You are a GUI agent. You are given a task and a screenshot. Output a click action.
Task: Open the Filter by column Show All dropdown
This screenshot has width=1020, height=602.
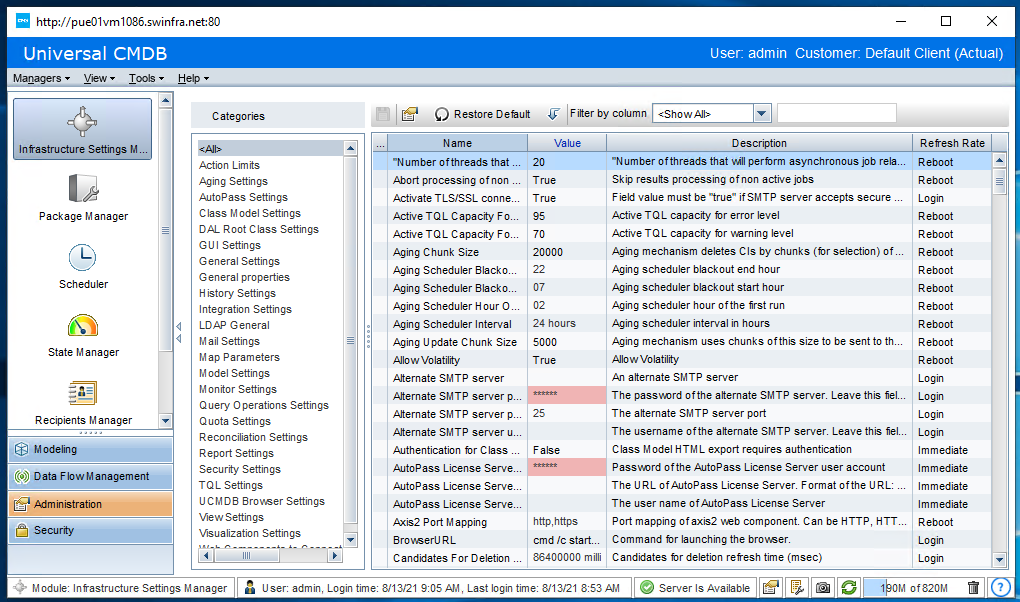[710, 113]
